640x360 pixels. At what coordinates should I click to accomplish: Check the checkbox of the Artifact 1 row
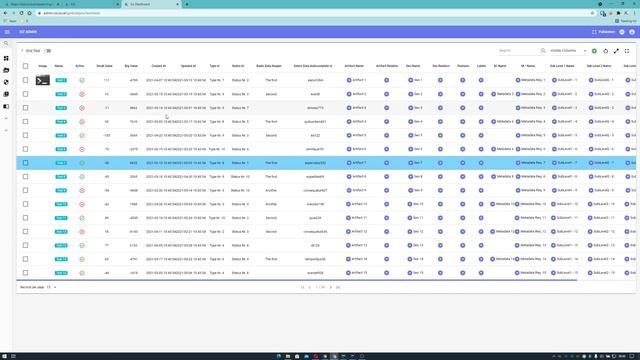pos(25,80)
